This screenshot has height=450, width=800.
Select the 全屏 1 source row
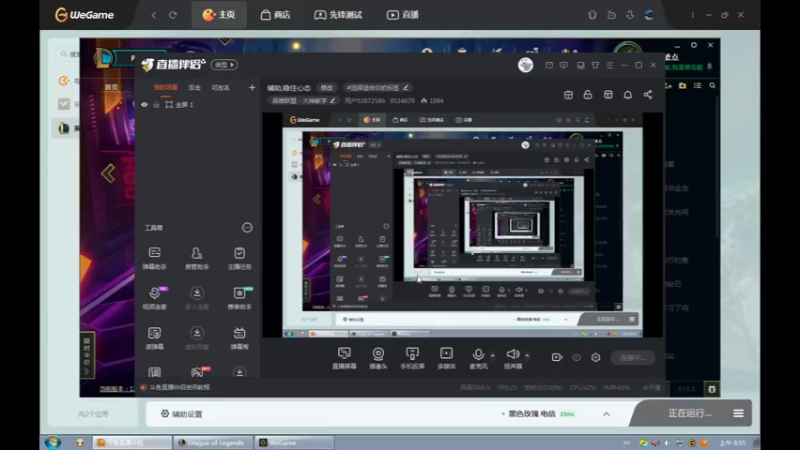[x=198, y=105]
